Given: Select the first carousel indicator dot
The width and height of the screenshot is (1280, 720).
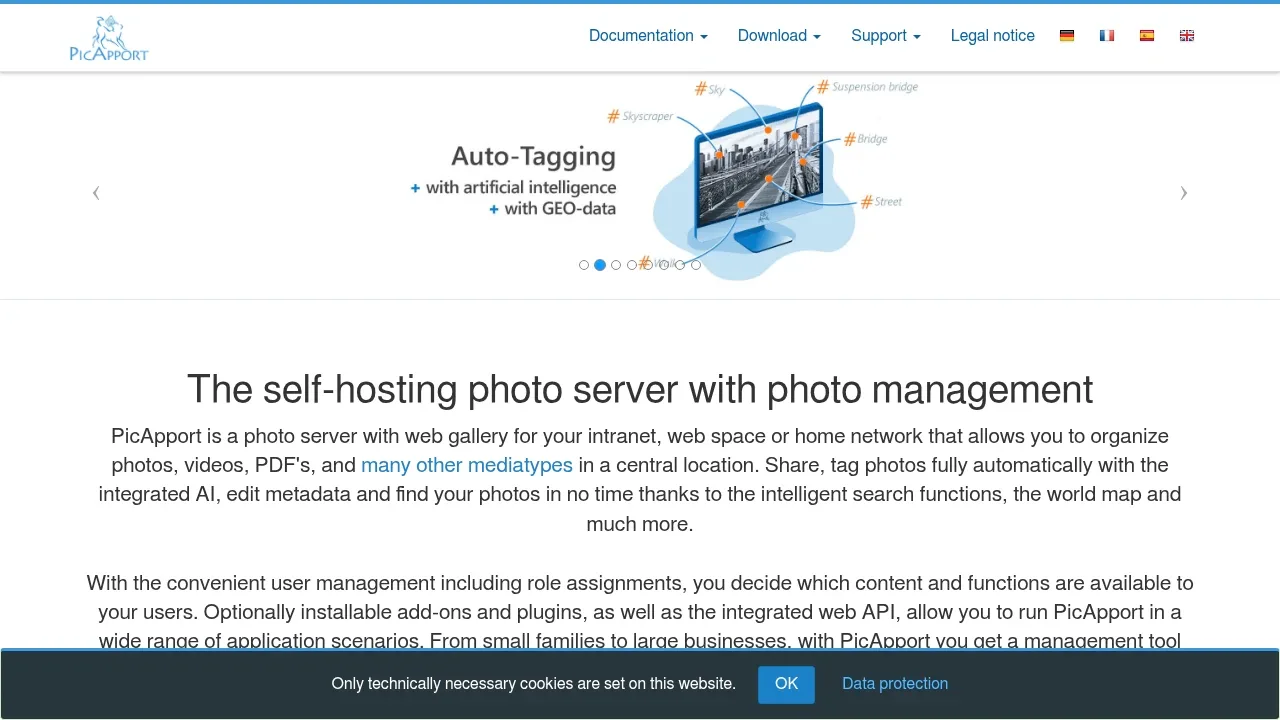Looking at the screenshot, I should click(584, 265).
